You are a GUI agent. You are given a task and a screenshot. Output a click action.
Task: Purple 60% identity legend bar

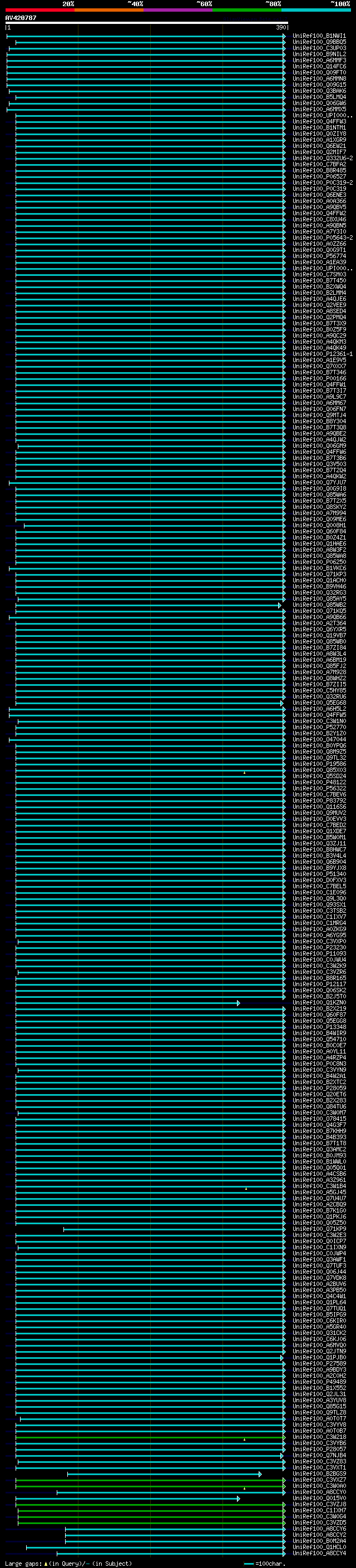(177, 10)
